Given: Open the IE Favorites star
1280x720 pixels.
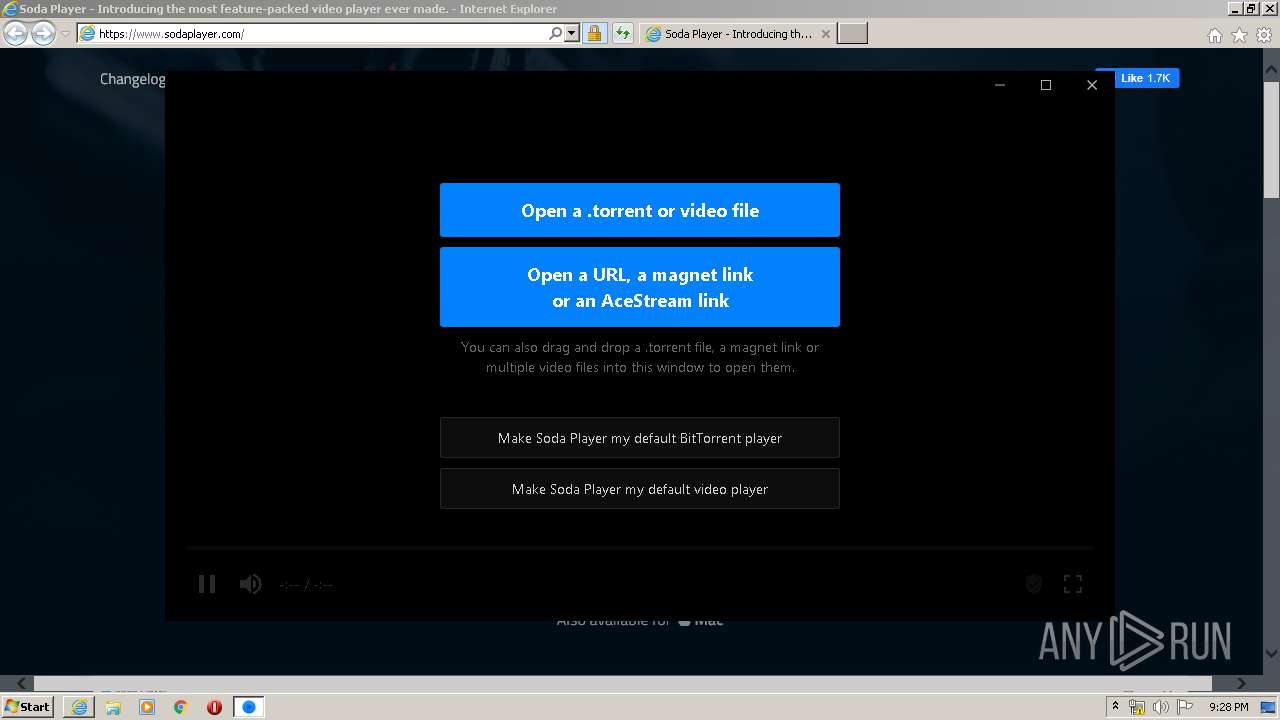Looking at the screenshot, I should 1239,35.
